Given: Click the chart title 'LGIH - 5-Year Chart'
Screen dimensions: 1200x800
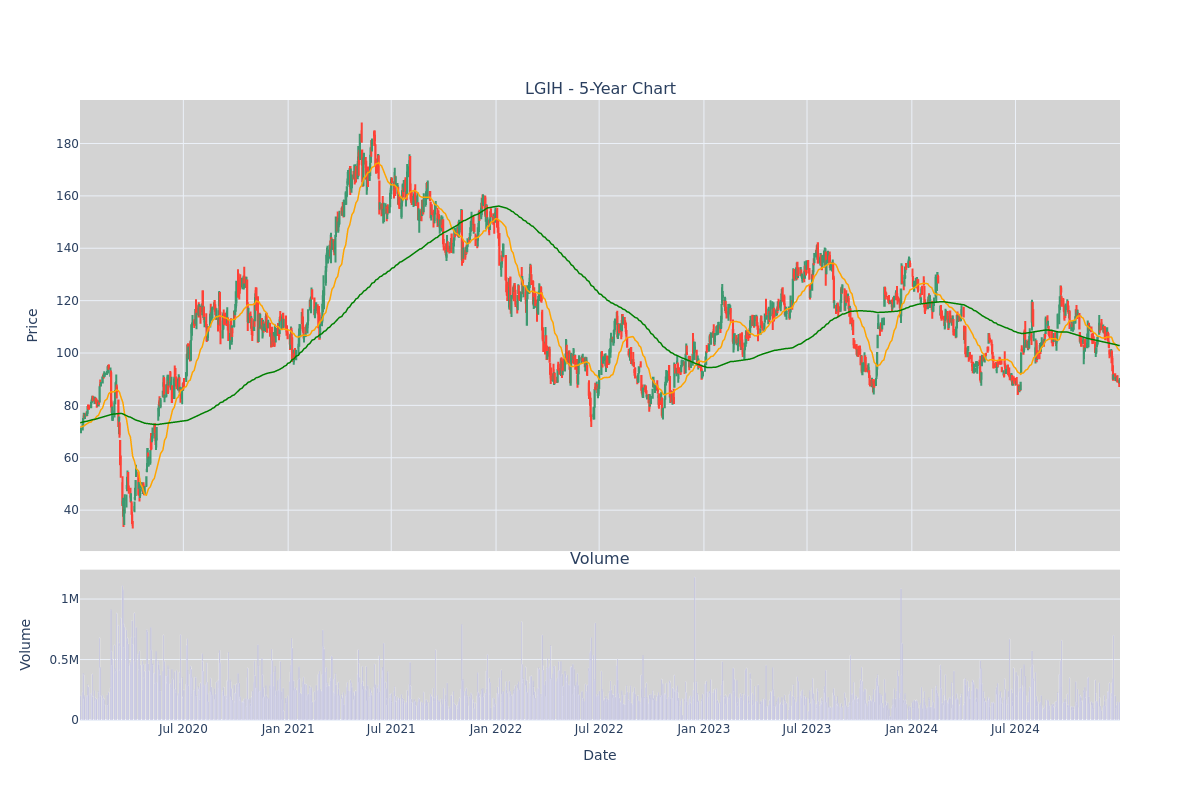Looking at the screenshot, I should 600,89.
